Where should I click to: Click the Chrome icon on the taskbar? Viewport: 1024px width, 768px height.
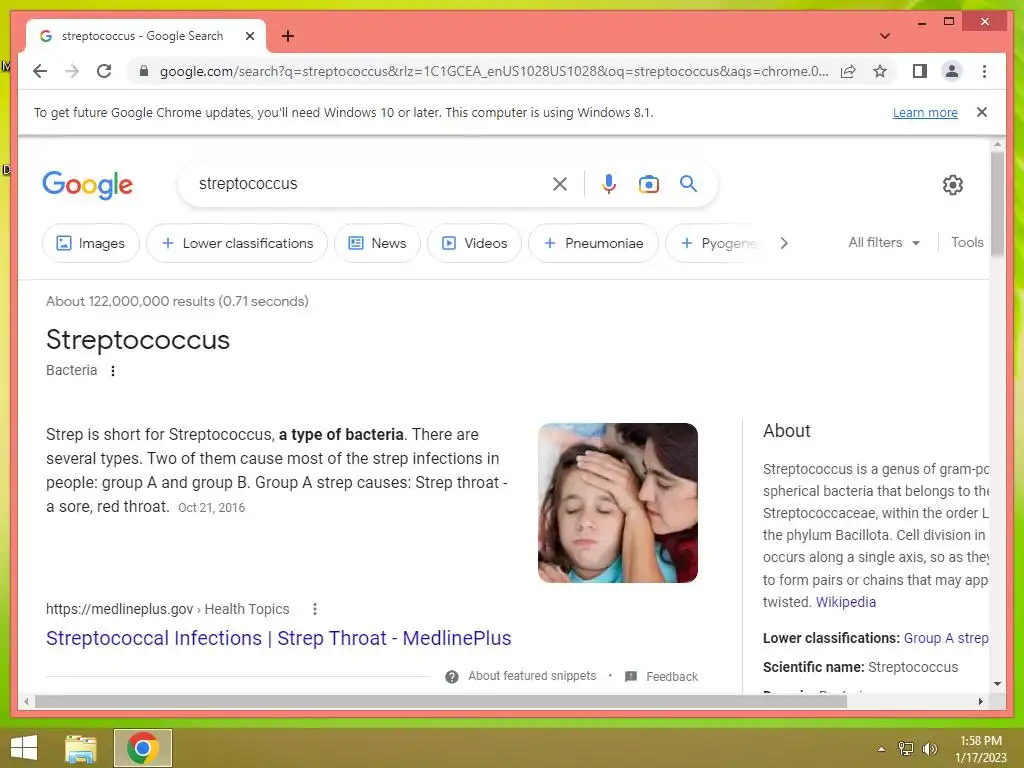143,748
